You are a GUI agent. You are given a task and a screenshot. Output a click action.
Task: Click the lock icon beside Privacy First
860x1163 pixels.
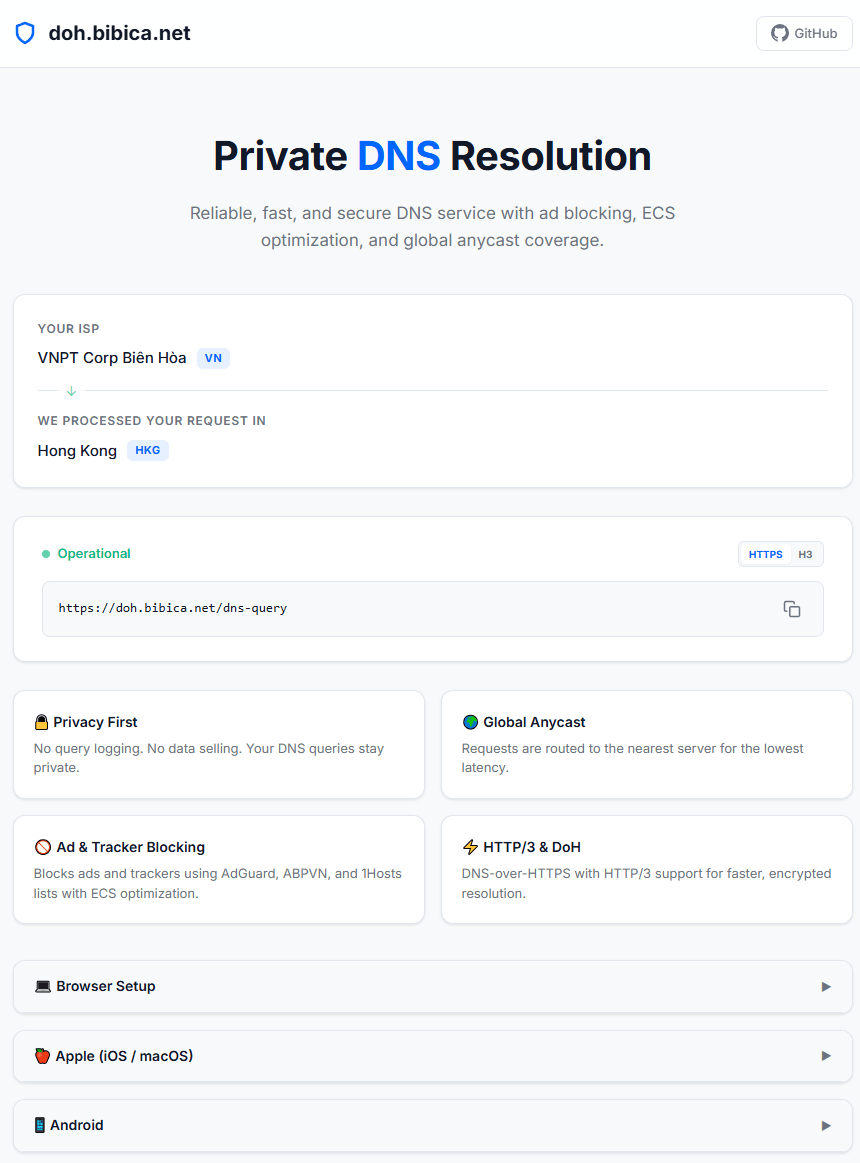point(42,722)
